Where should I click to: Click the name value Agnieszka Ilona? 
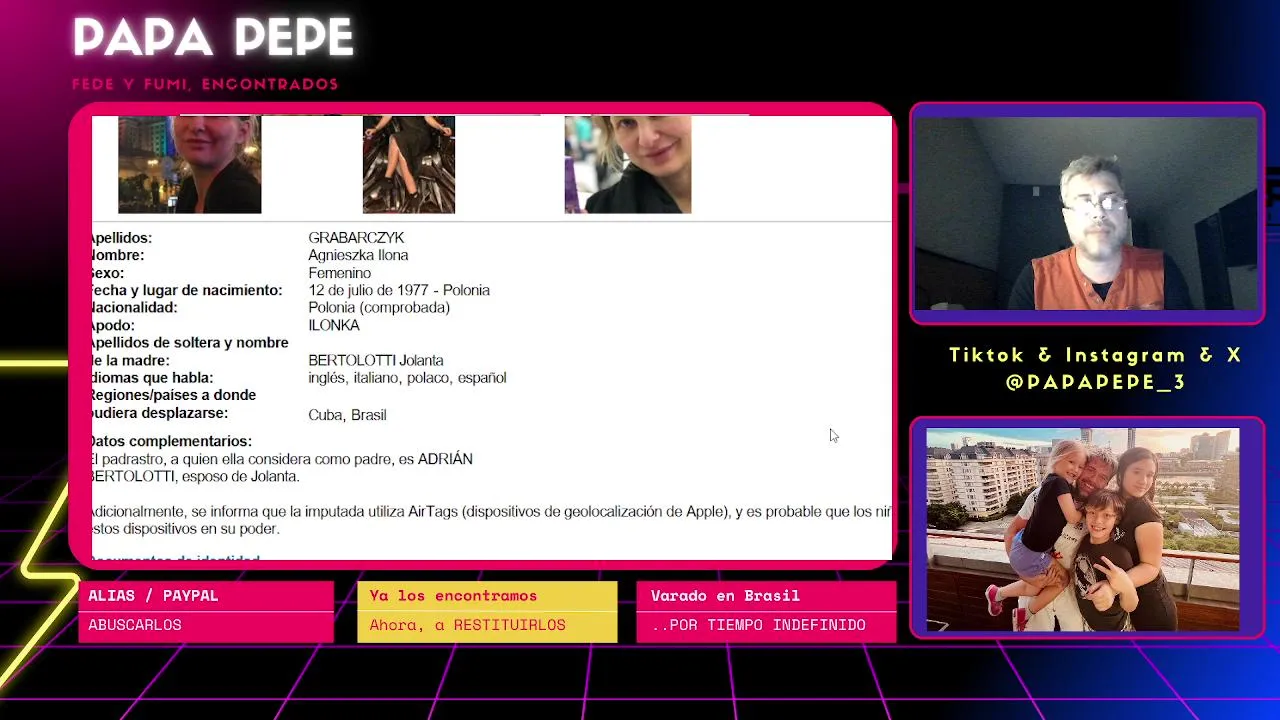(358, 255)
